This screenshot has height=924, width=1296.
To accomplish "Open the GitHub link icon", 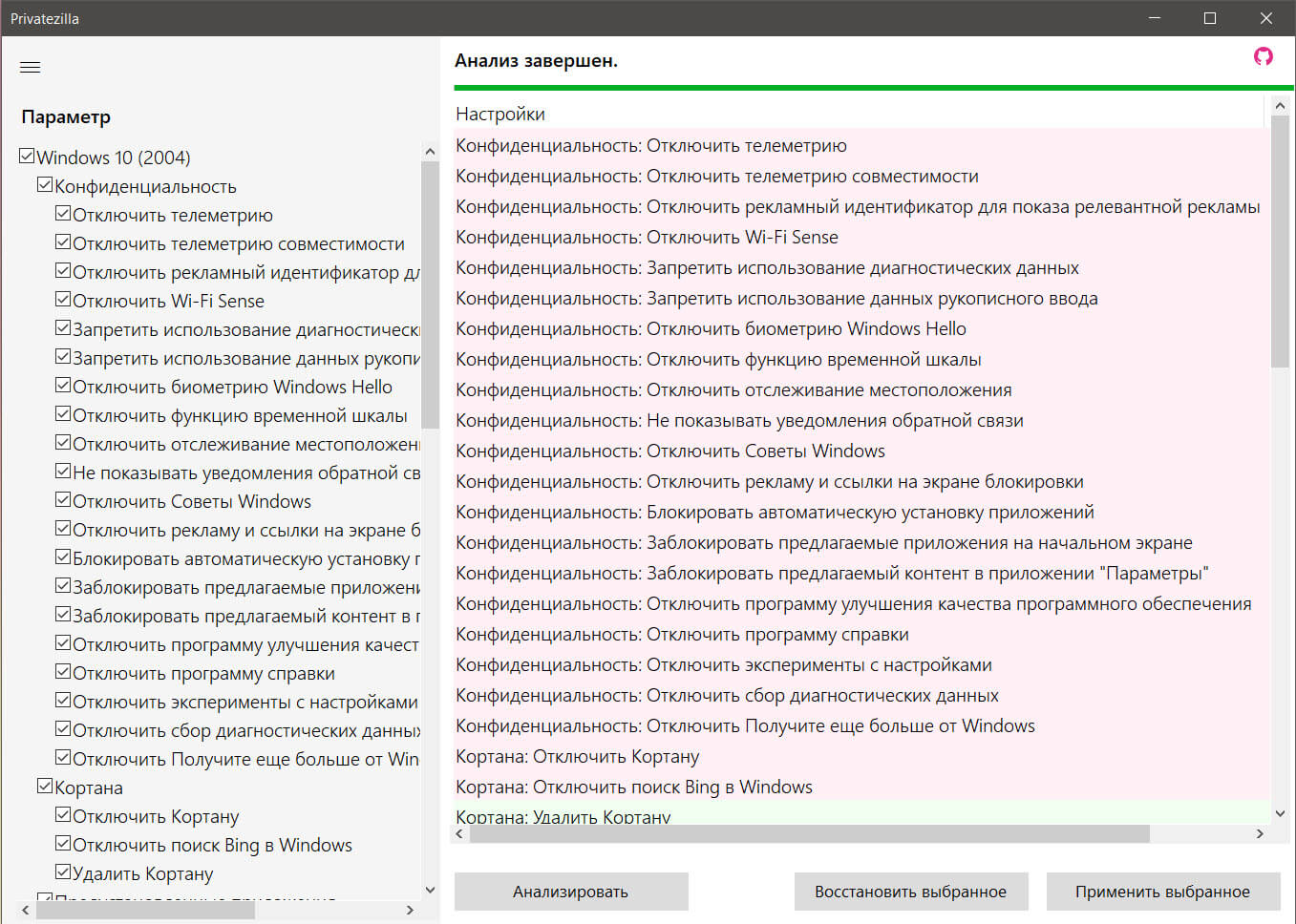I will 1264,57.
